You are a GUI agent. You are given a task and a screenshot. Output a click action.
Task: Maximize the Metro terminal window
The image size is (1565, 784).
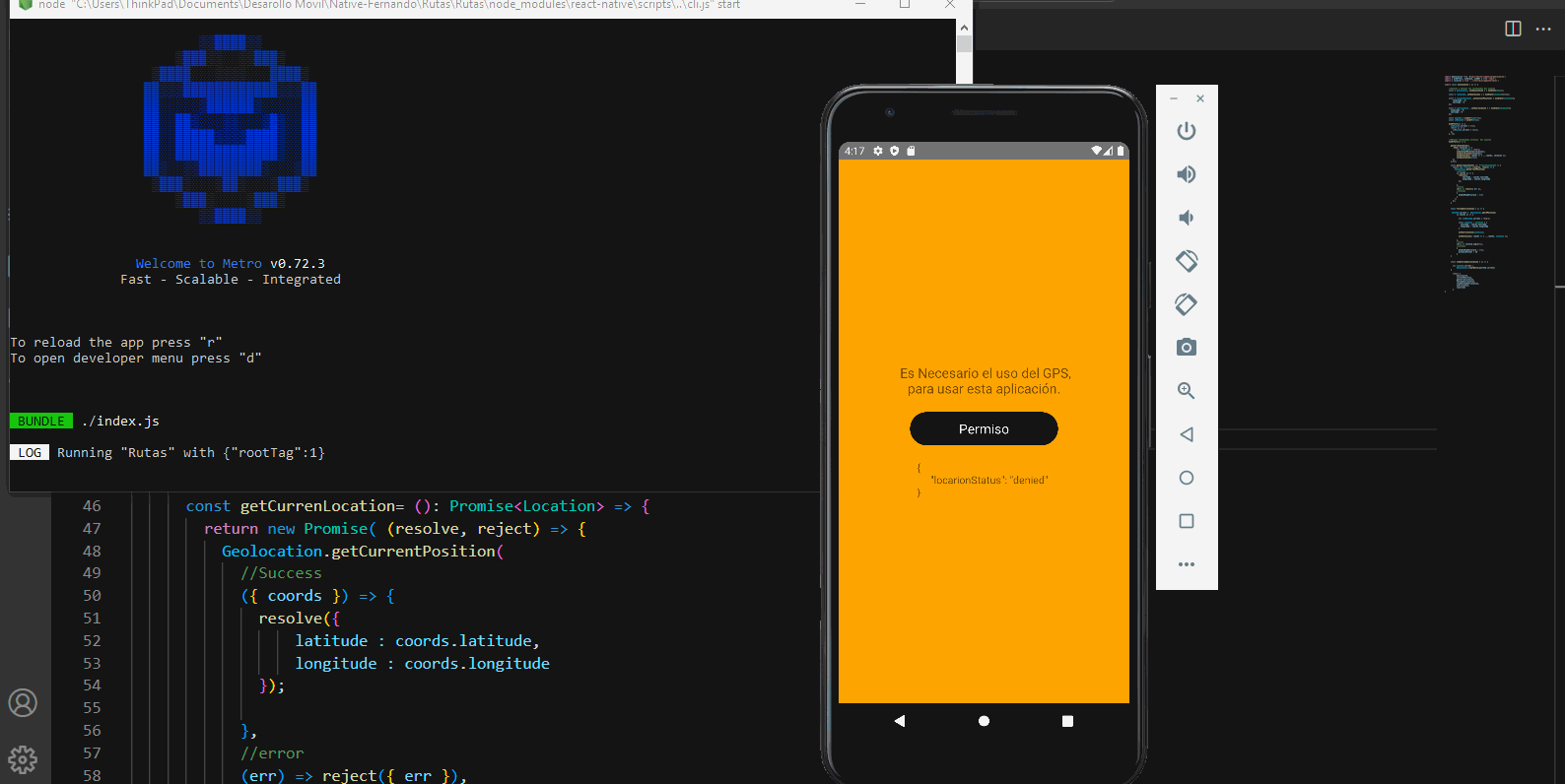pos(905,4)
